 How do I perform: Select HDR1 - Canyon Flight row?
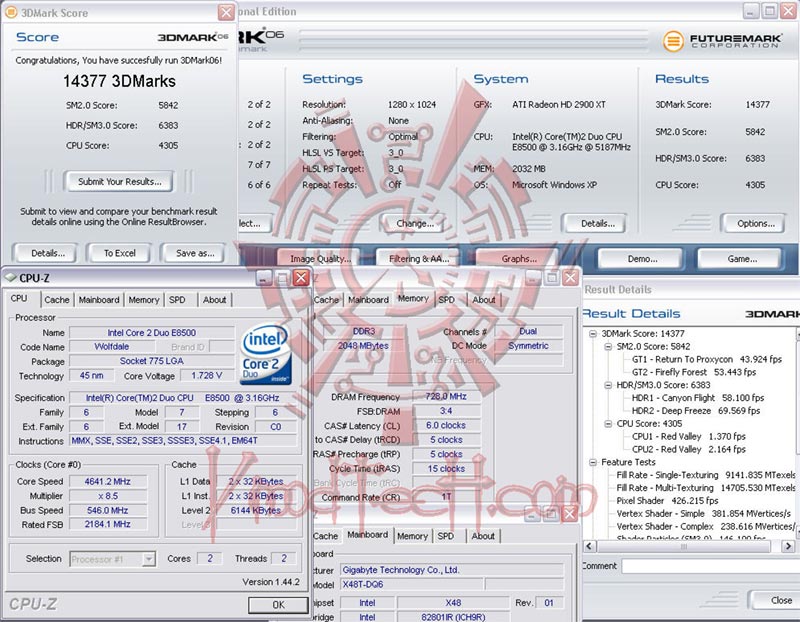698,397
